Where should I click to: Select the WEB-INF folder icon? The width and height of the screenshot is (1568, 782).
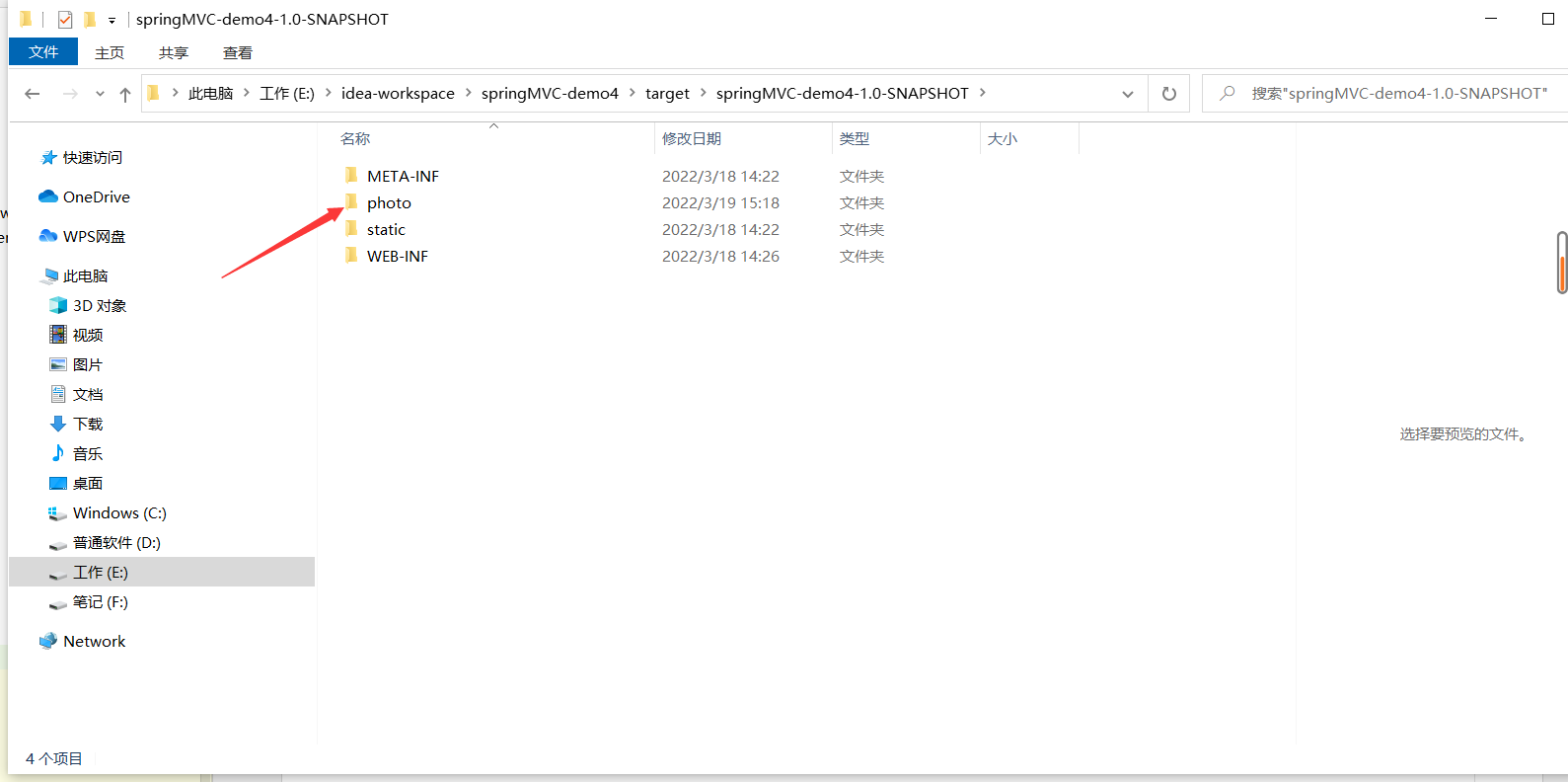tap(351, 256)
